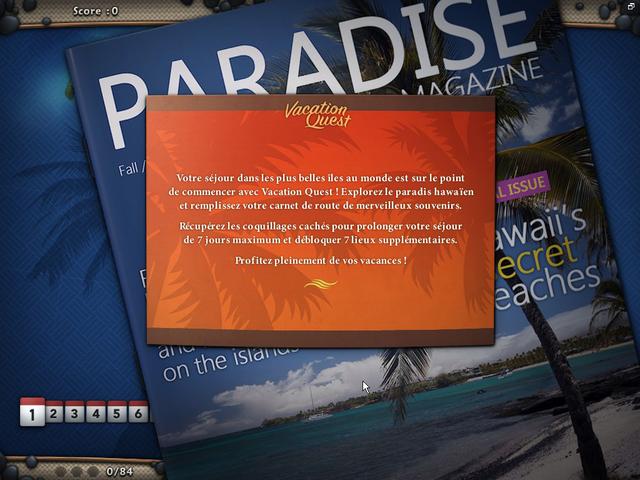Select the day 3 calendar tile
Viewport: 640px width, 480px height.
pyautogui.click(x=75, y=412)
